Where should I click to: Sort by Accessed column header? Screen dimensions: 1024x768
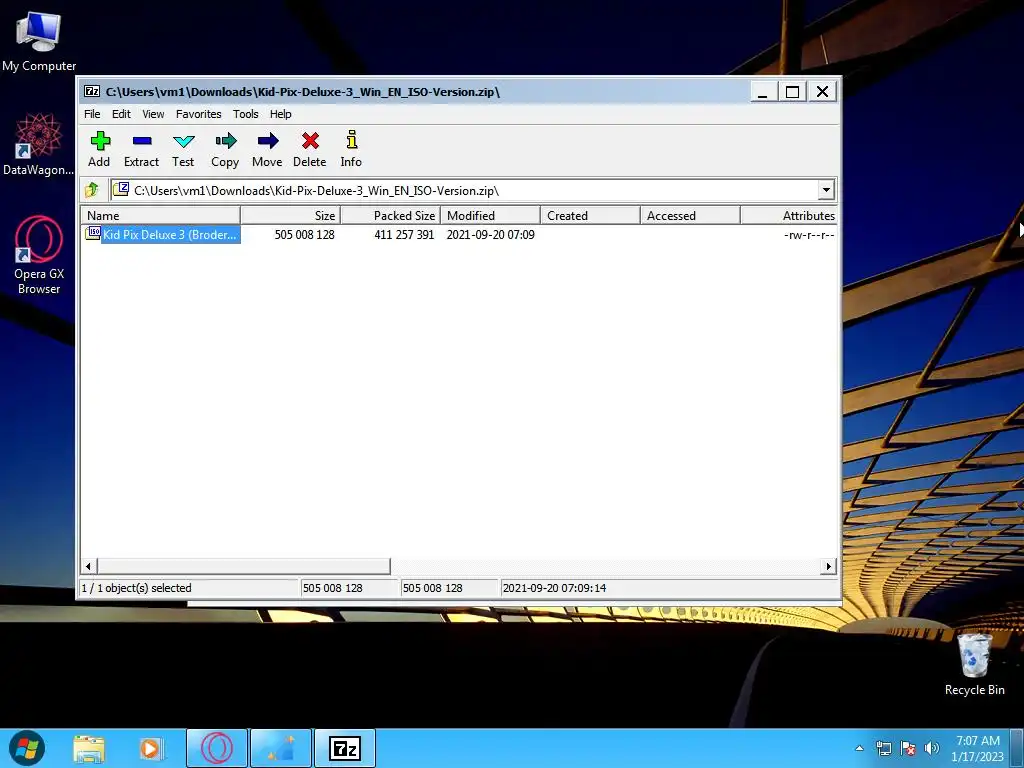pos(690,216)
